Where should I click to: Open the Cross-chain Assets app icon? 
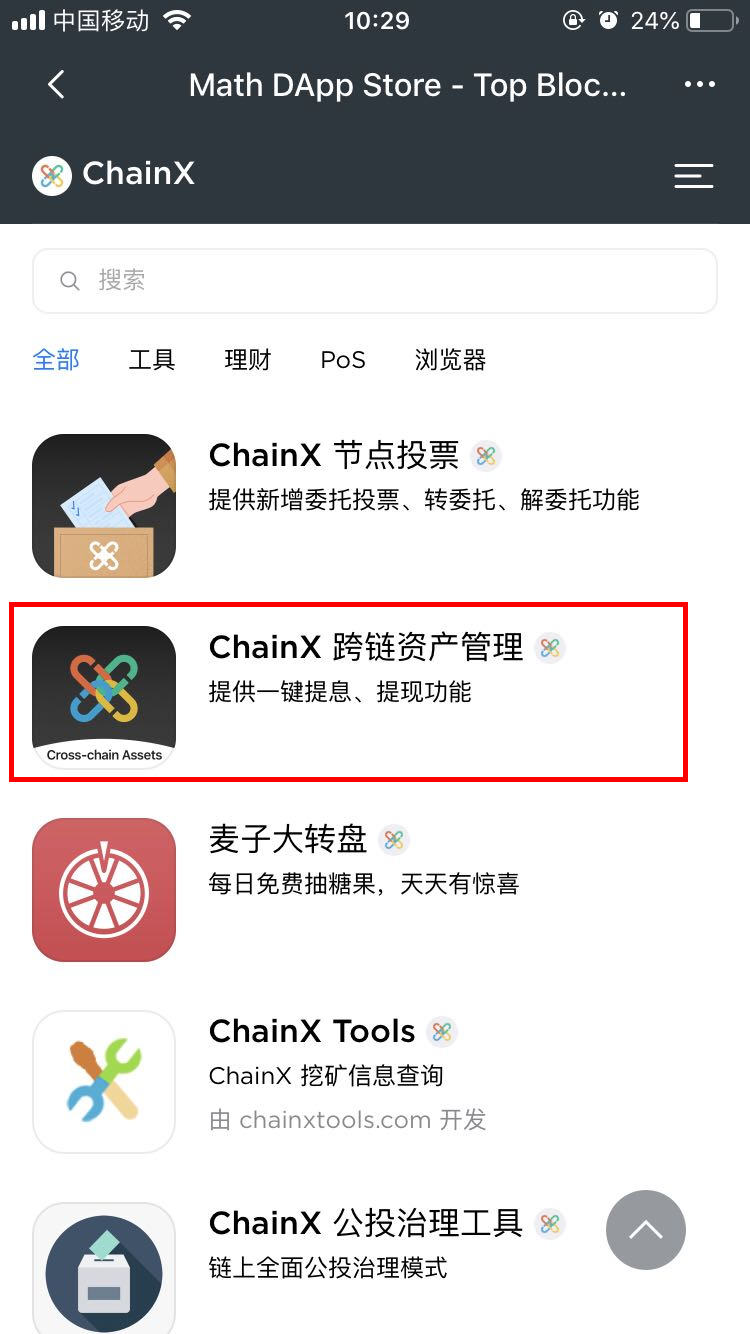point(104,698)
